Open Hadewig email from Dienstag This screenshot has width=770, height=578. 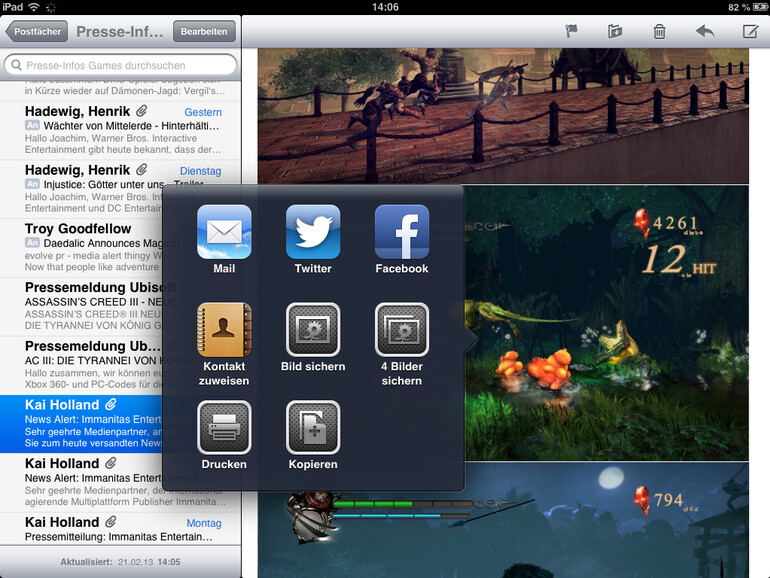click(120, 189)
